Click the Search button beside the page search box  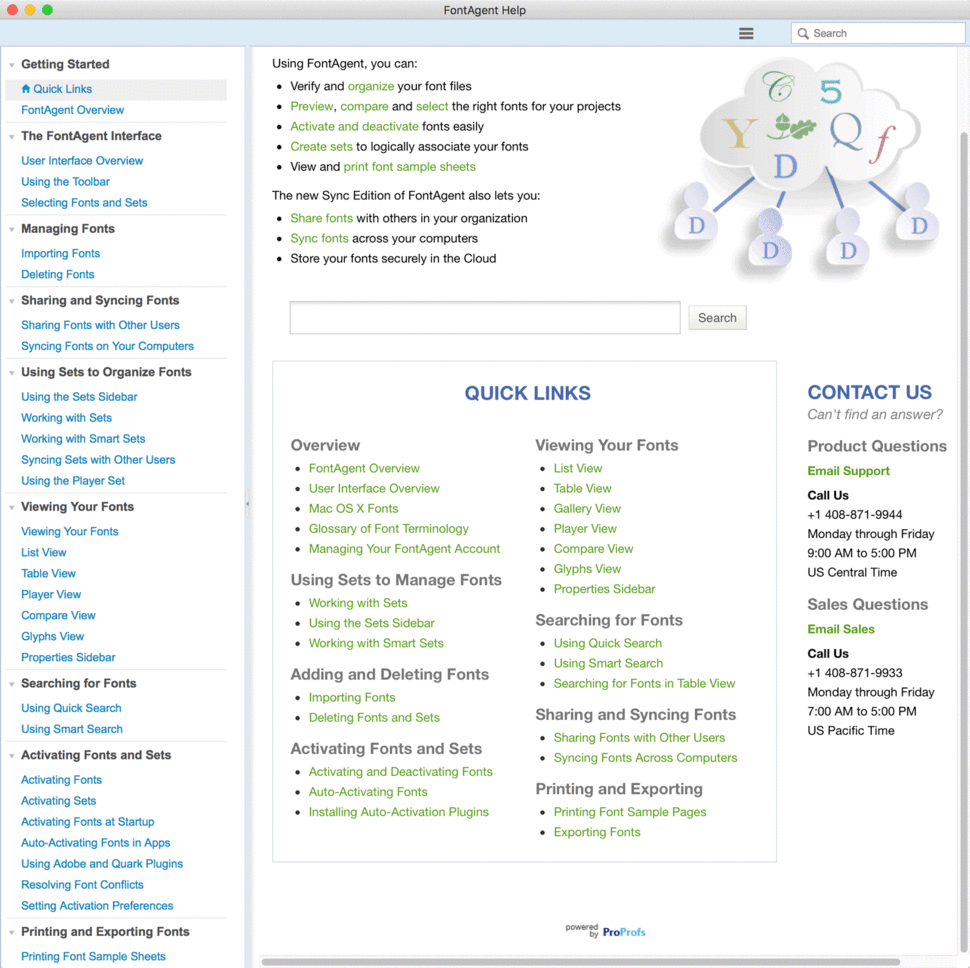(x=717, y=318)
